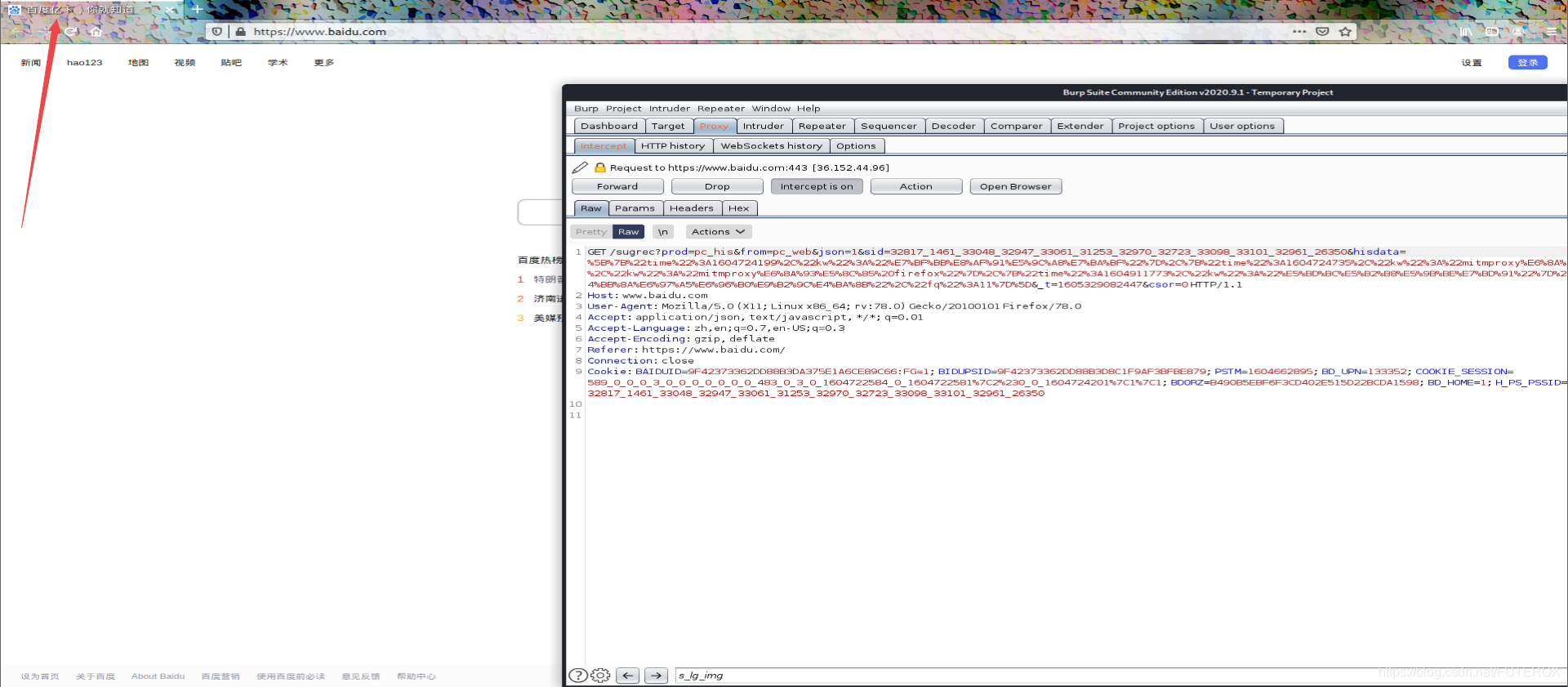Open the Extender tab

[1080, 126]
